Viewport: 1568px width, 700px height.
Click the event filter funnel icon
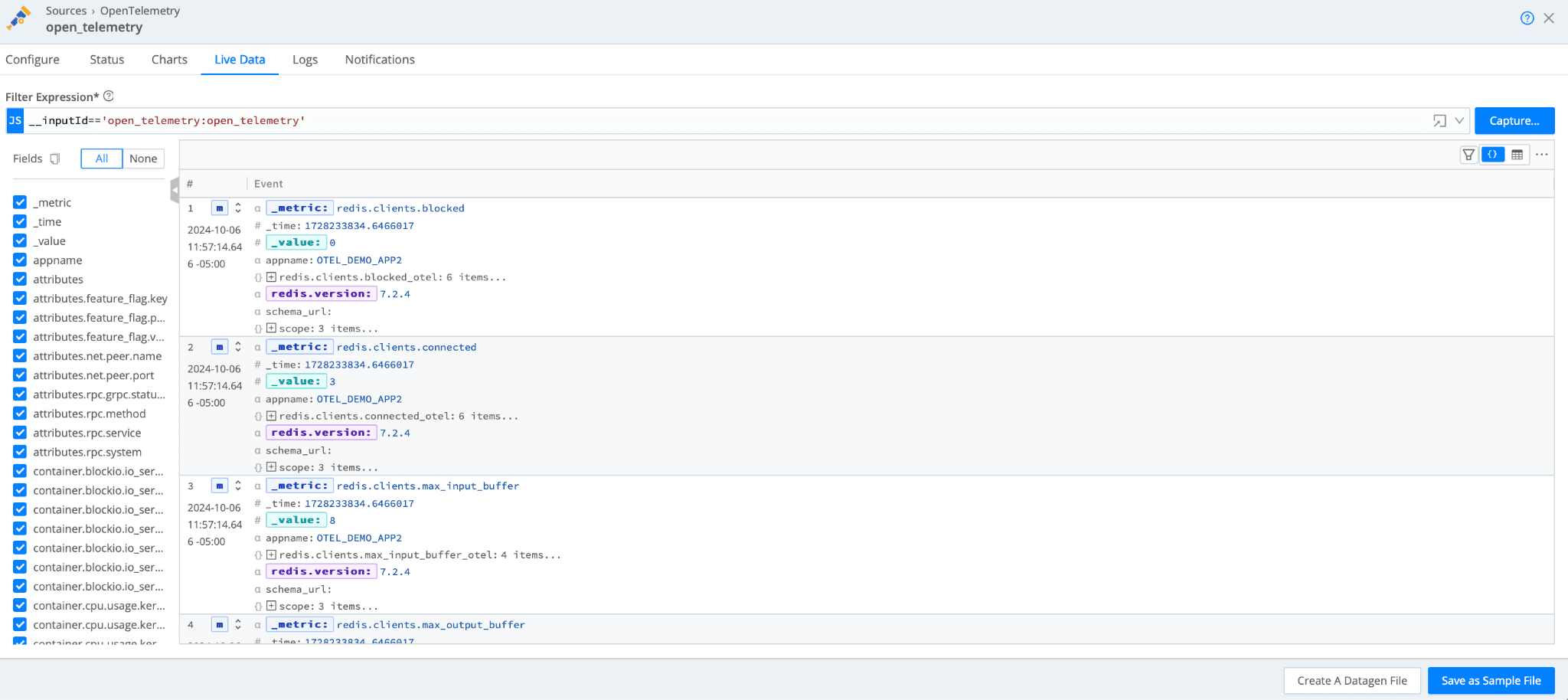1468,155
